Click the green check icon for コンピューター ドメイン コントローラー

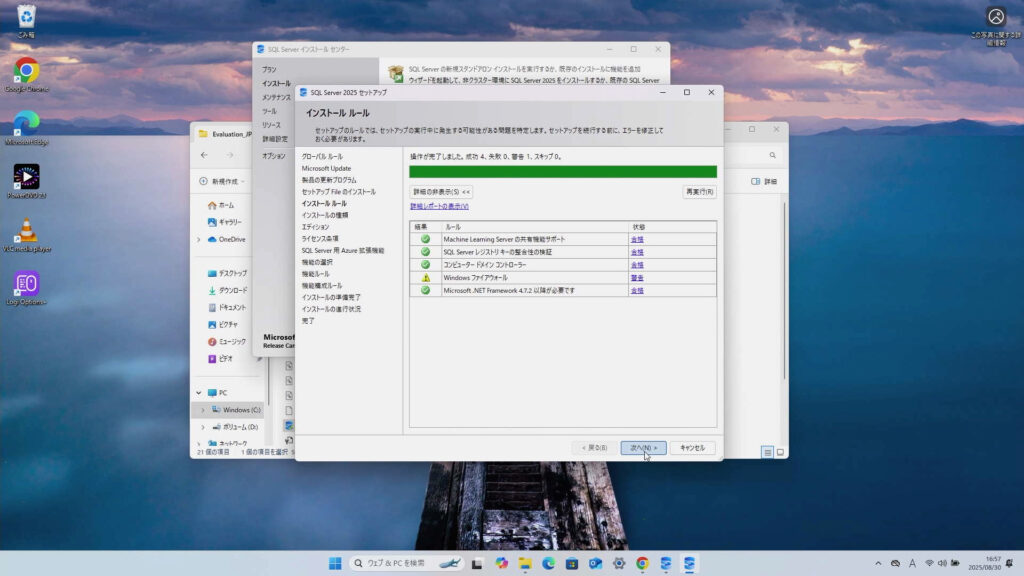(x=425, y=264)
